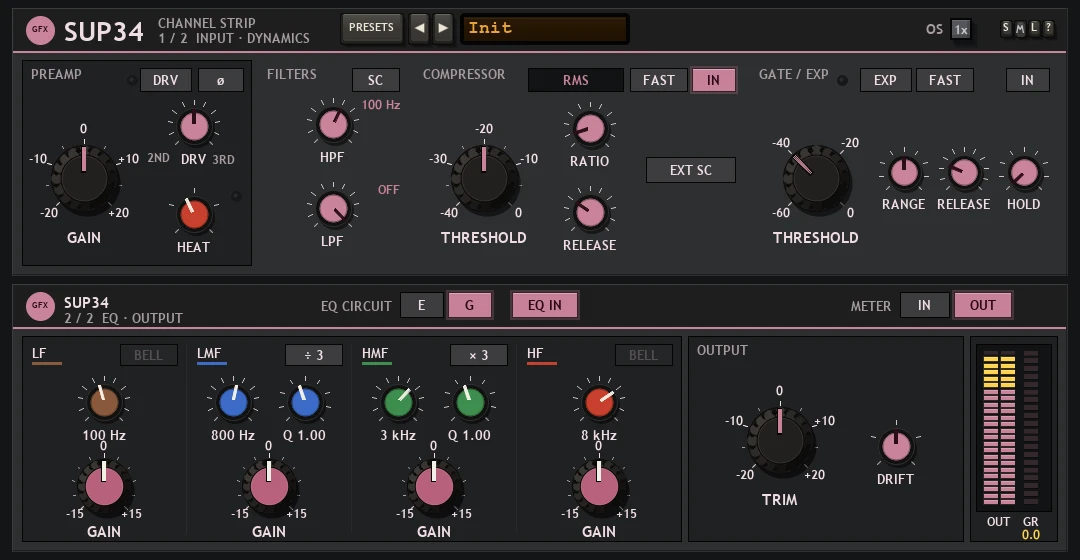
Task: Enable the gate IN button
Action: tap(1028, 80)
